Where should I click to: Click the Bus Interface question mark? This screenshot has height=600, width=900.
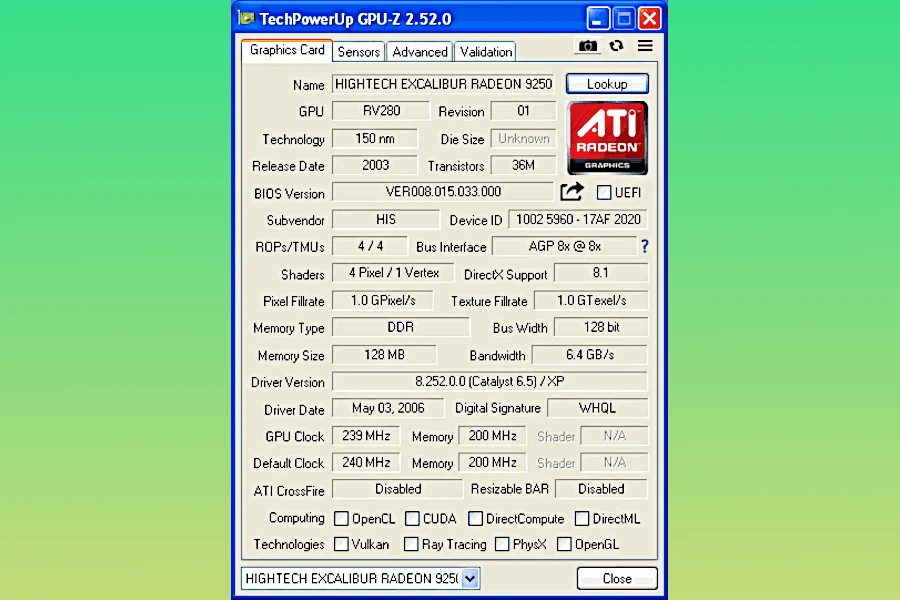645,246
